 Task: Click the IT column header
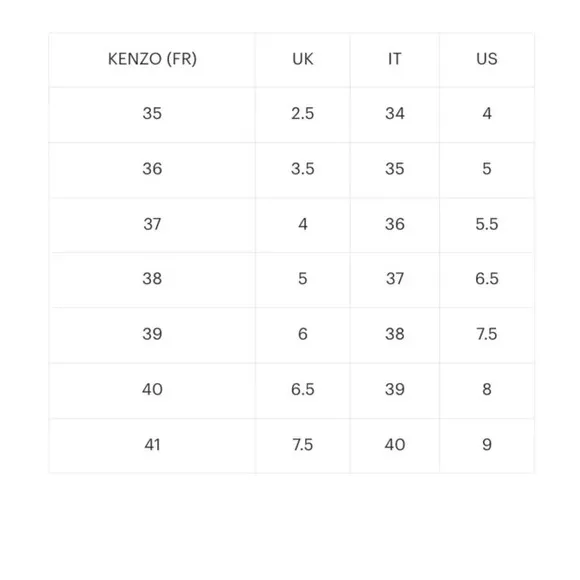(395, 59)
